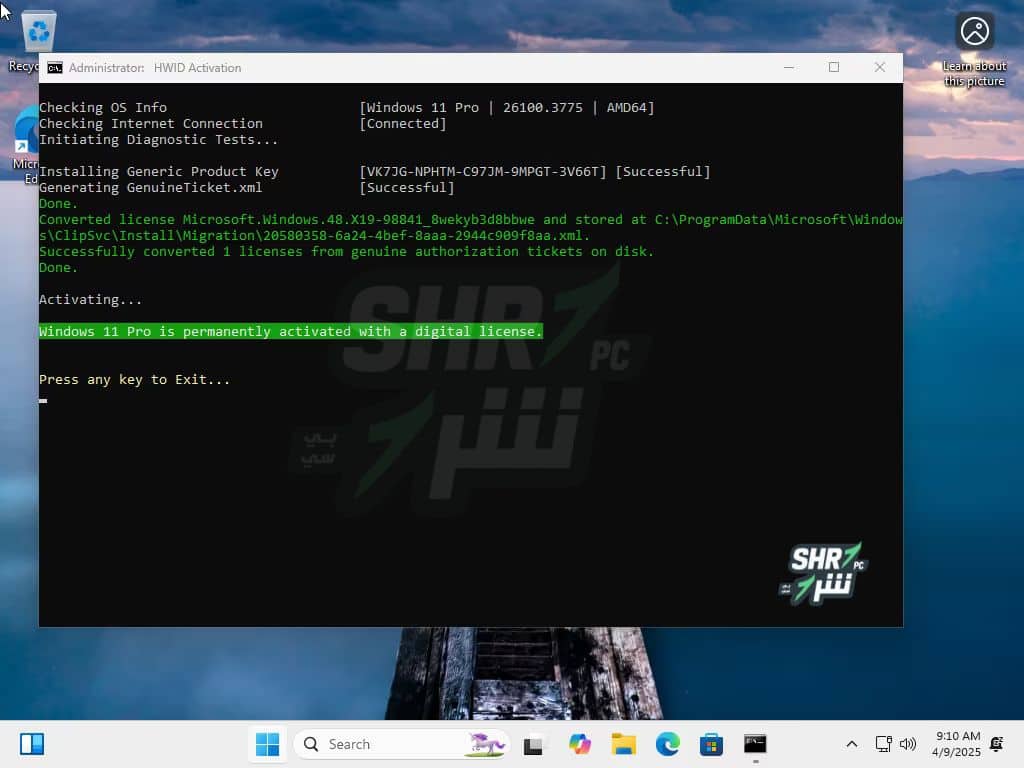This screenshot has height=768, width=1024.
Task: Open the Windows Start menu
Action: click(267, 744)
